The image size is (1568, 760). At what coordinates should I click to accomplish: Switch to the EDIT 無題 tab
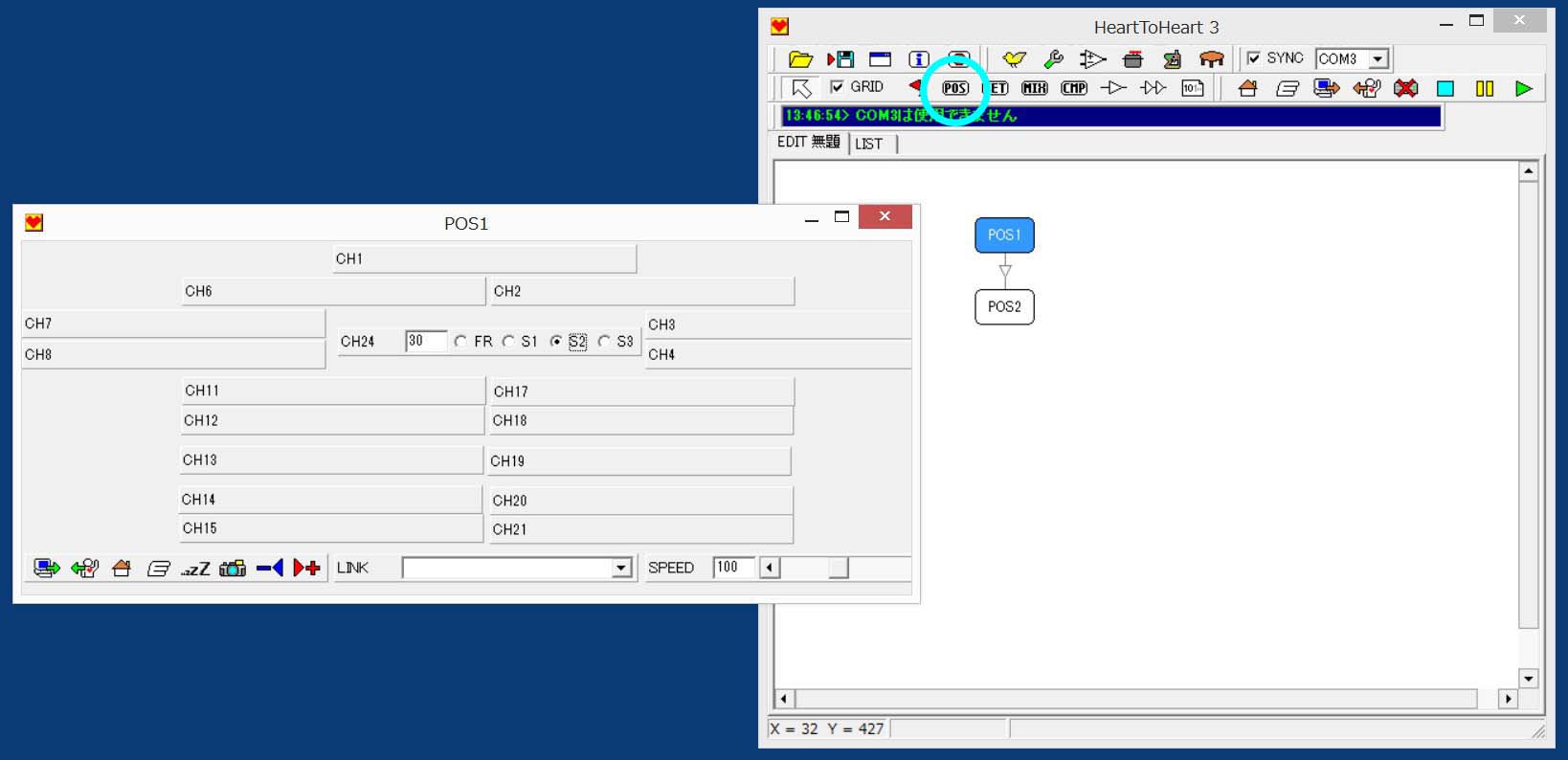[x=809, y=143]
